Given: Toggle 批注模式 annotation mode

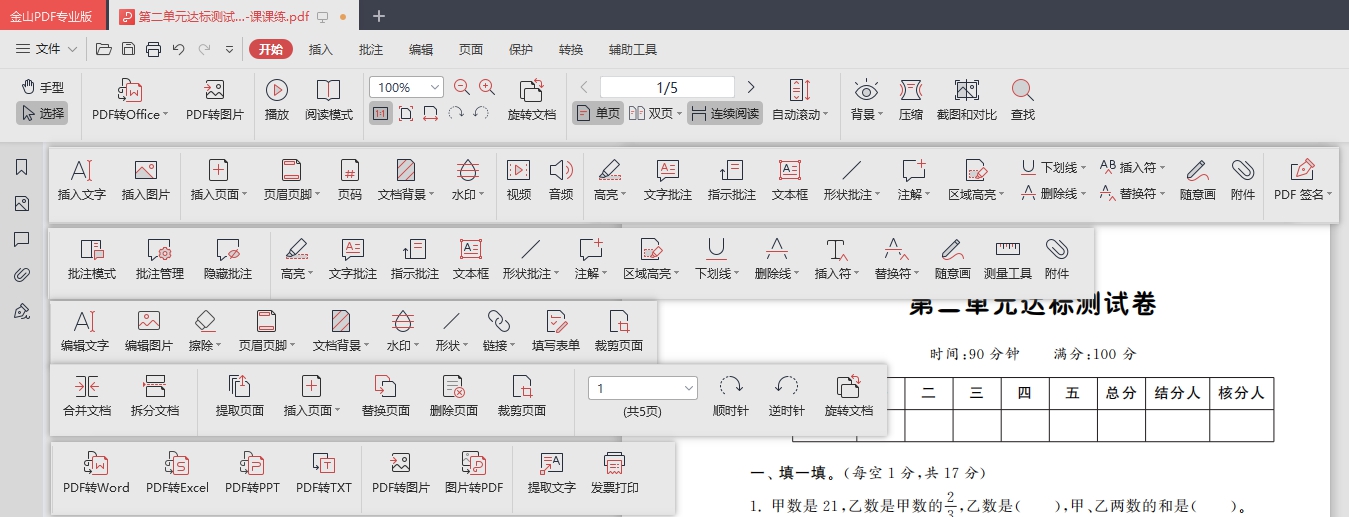Looking at the screenshot, I should tap(92, 260).
